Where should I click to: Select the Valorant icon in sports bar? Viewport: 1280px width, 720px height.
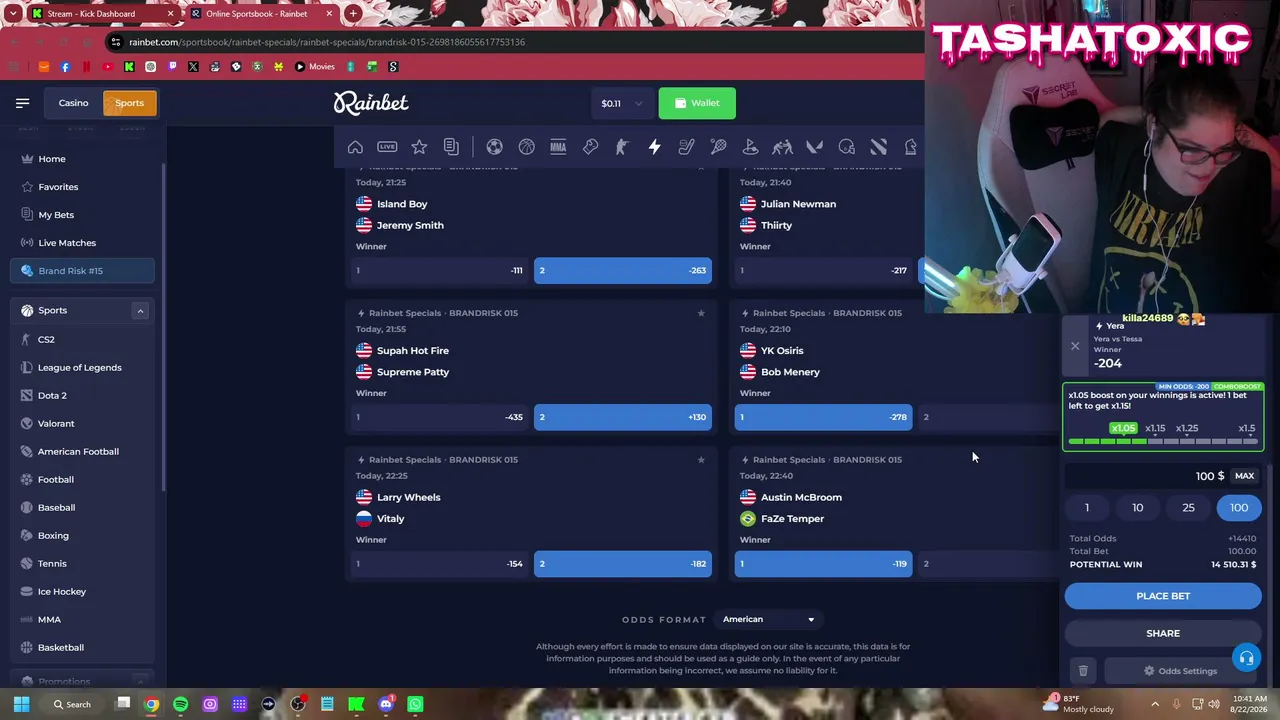[x=814, y=147]
